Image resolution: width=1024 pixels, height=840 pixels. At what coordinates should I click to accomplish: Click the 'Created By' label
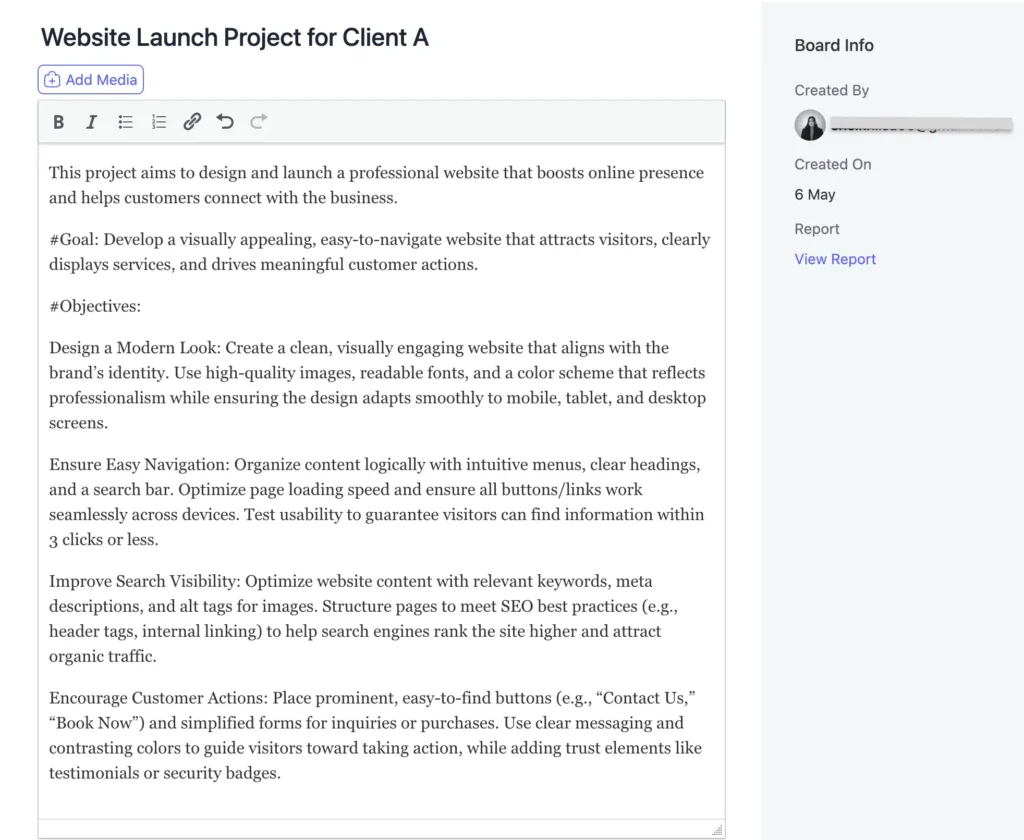831,90
